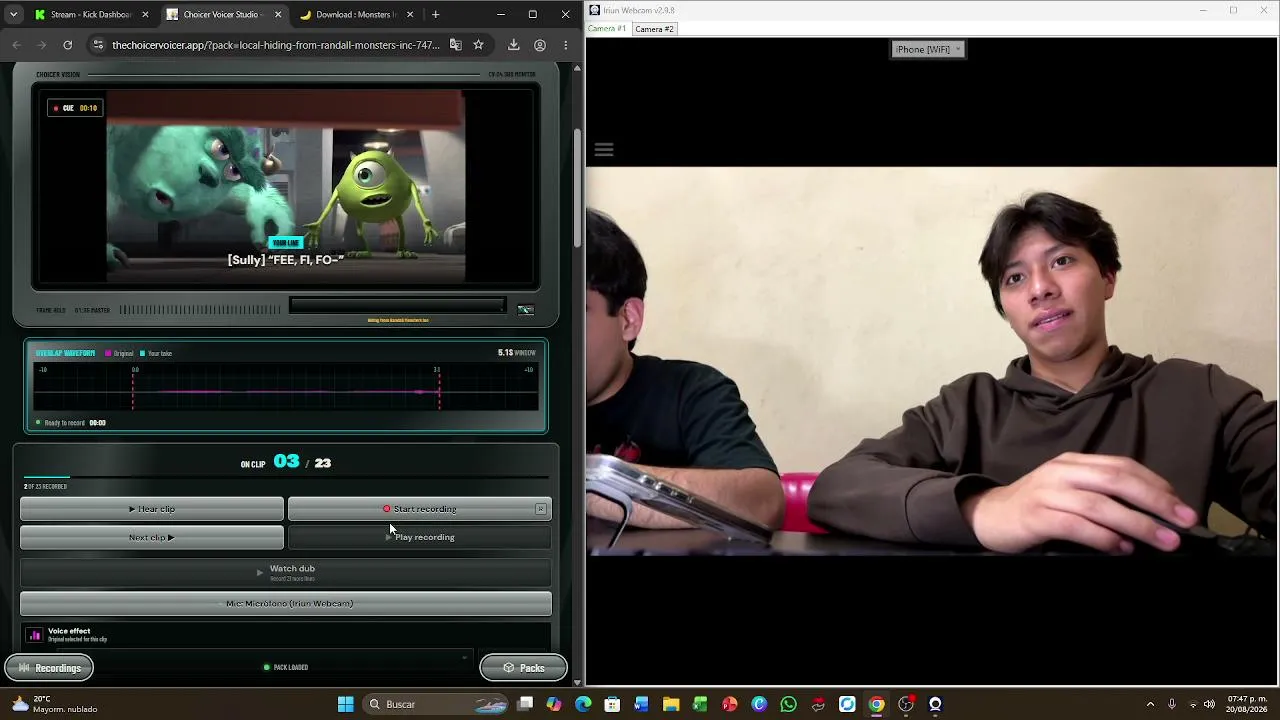Bookmark this page with the star icon
This screenshot has height=720, width=1280.
479,45
